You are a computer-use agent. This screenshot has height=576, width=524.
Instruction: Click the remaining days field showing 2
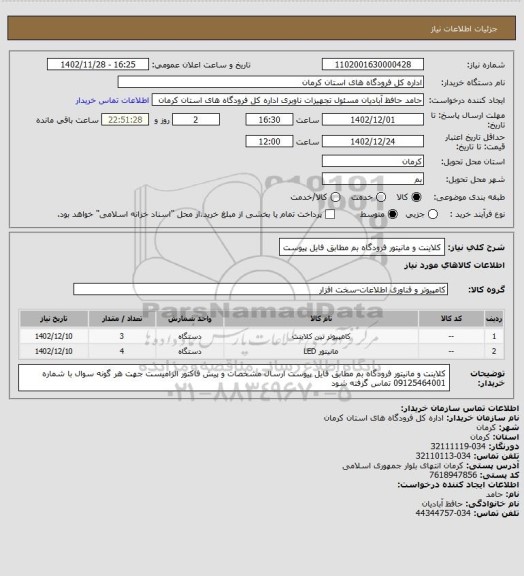coord(196,120)
